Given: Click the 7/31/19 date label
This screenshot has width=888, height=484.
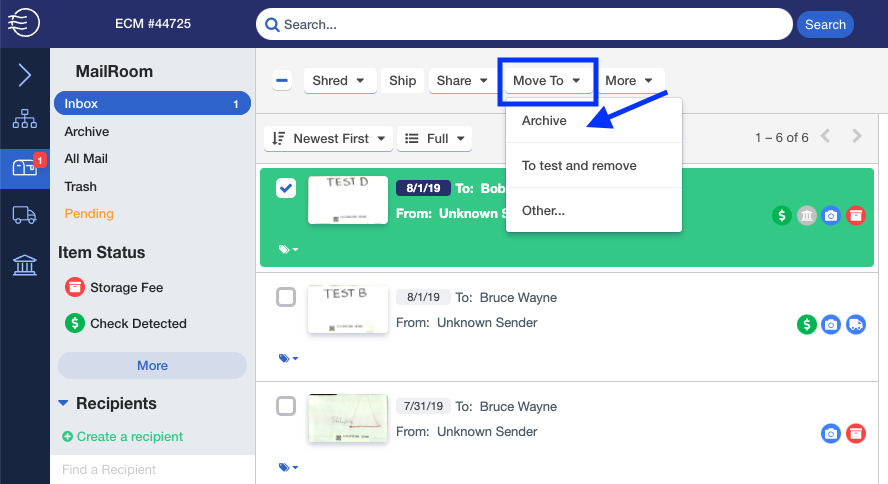Looking at the screenshot, I should (423, 406).
